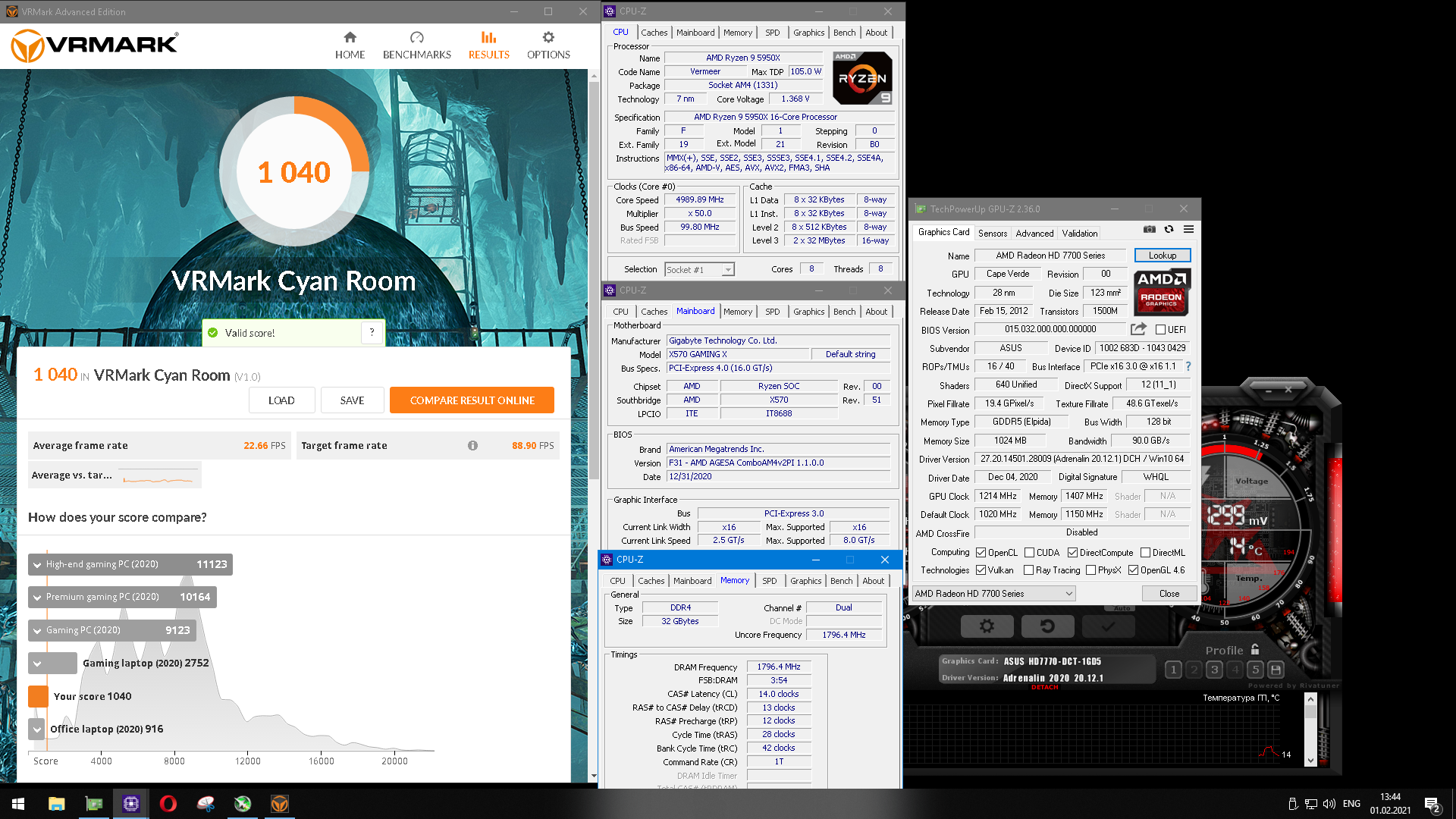This screenshot has width=1456, height=819.
Task: Open Bench tab in top CPU-Z window
Action: 844,33
